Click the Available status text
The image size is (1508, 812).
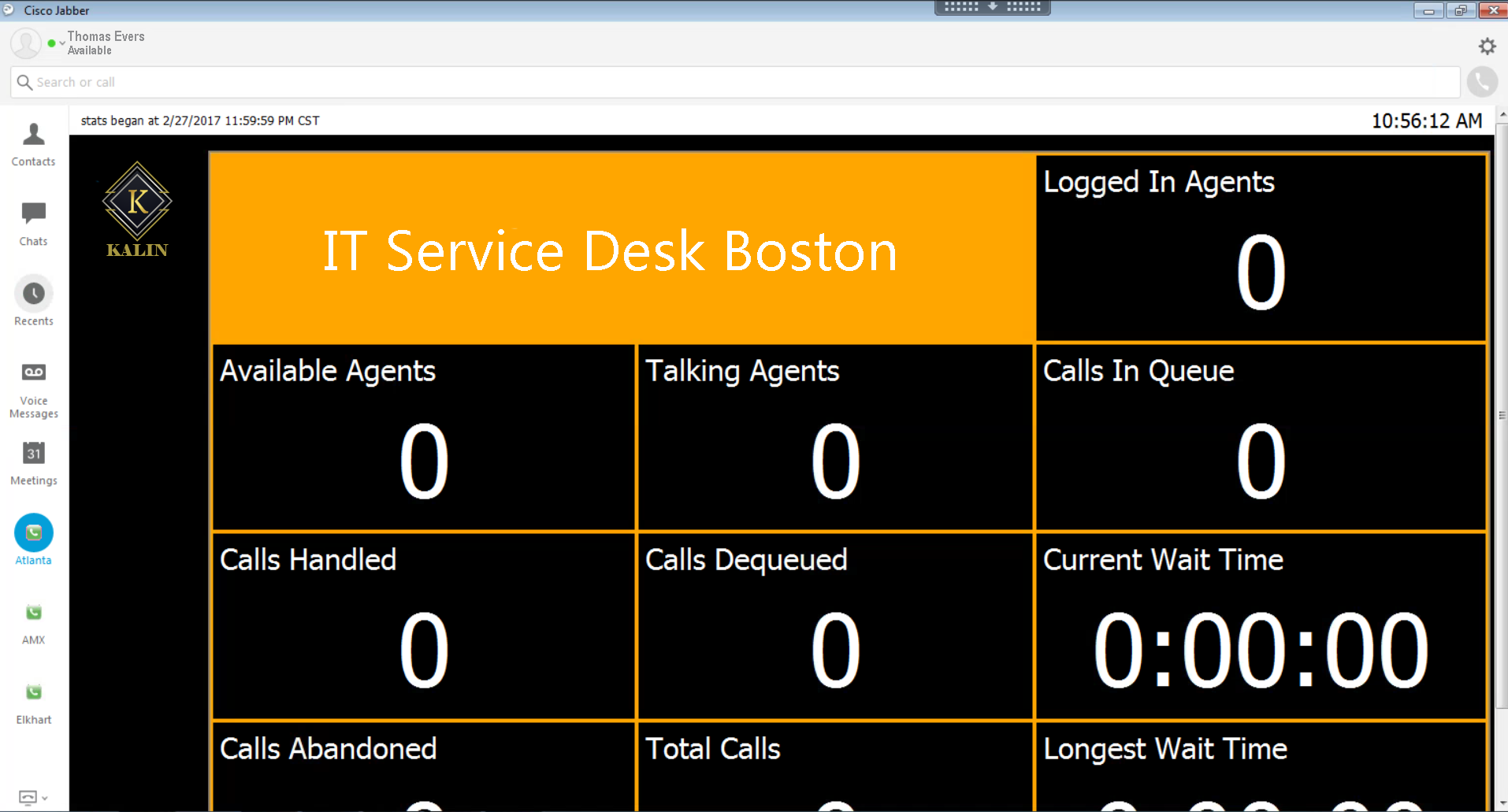pyautogui.click(x=90, y=50)
